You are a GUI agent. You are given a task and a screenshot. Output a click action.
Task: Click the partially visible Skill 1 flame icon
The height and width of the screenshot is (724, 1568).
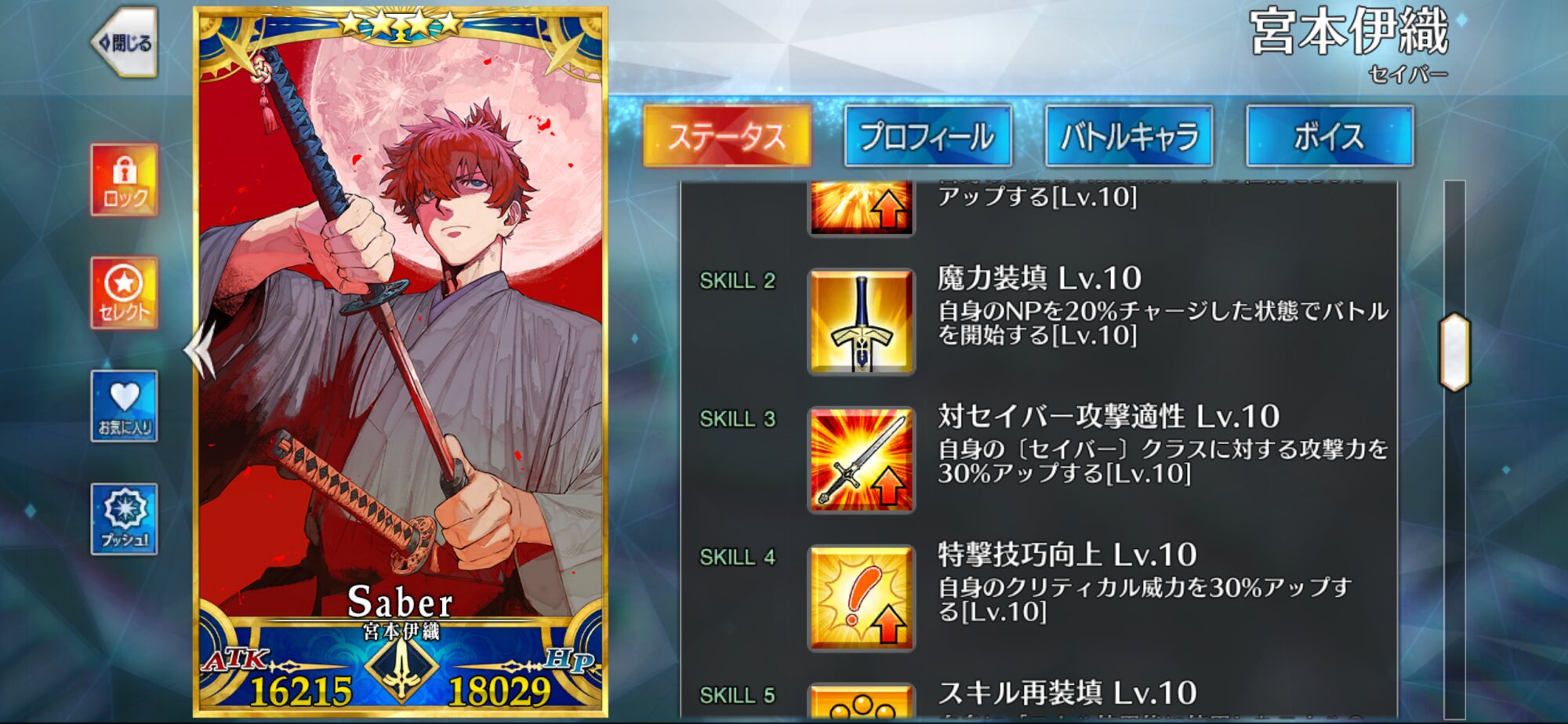point(862,207)
